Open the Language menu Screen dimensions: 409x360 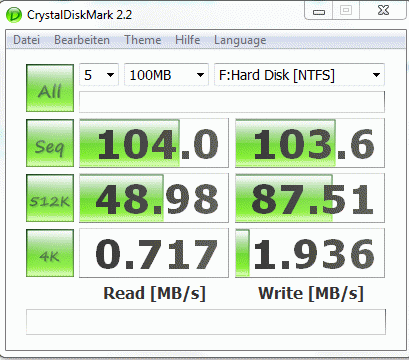240,40
